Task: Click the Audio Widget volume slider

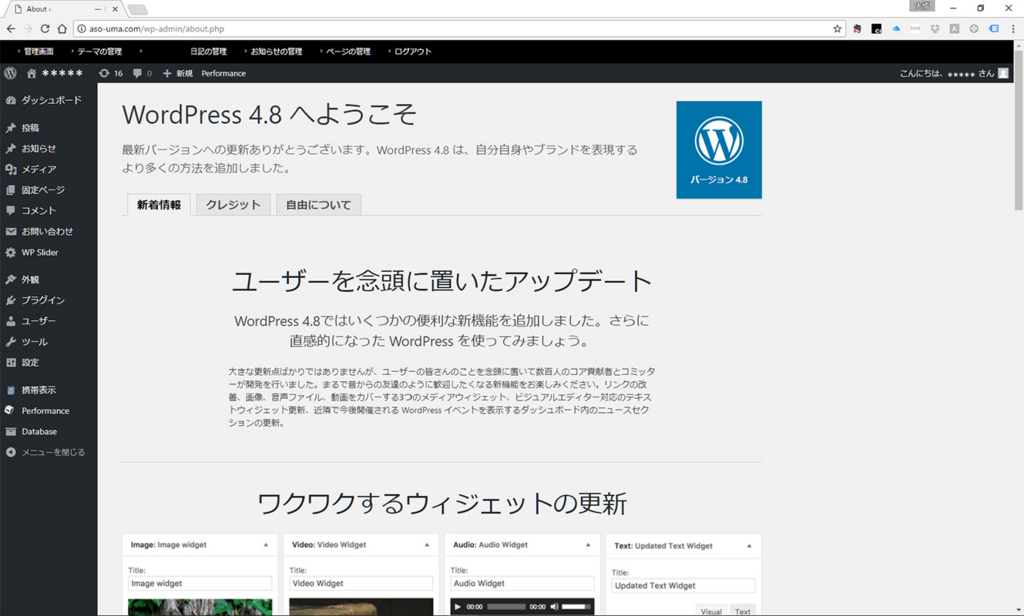Action: pos(576,607)
